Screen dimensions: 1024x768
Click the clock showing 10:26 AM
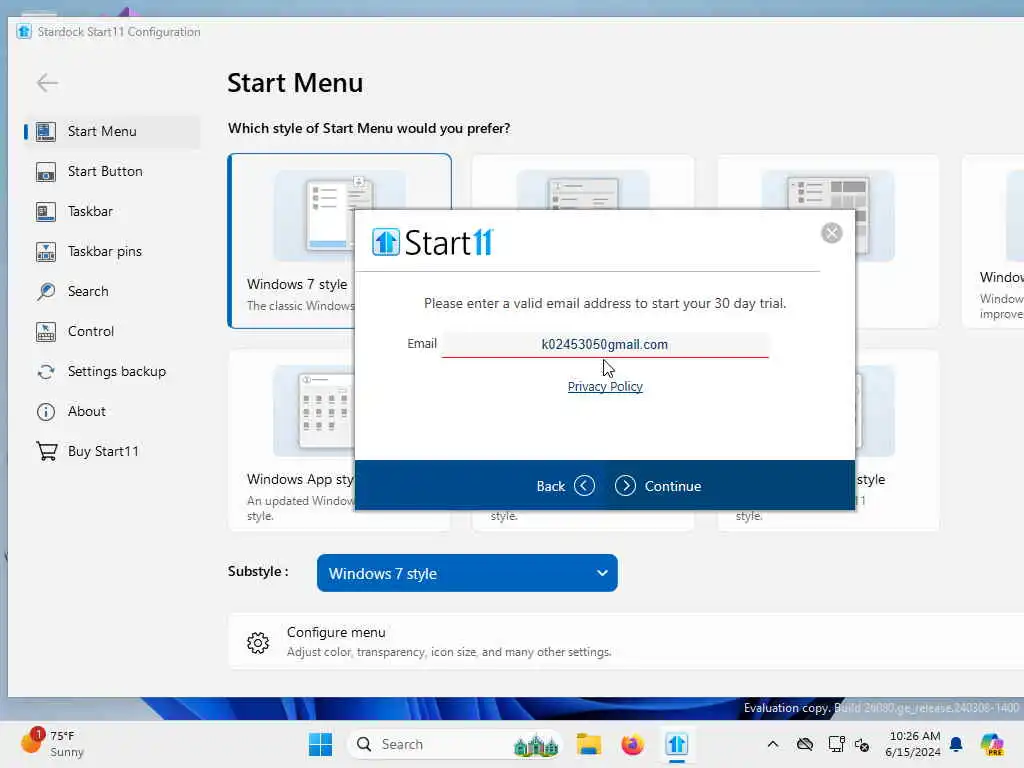(x=913, y=744)
